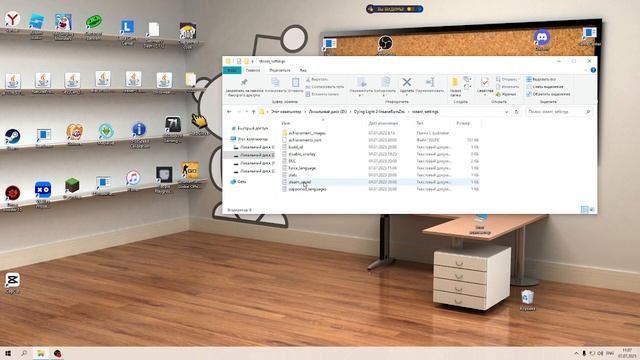Collapse the ribbon with the chevron near help
This screenshot has height=360, width=640.
(x=586, y=70)
